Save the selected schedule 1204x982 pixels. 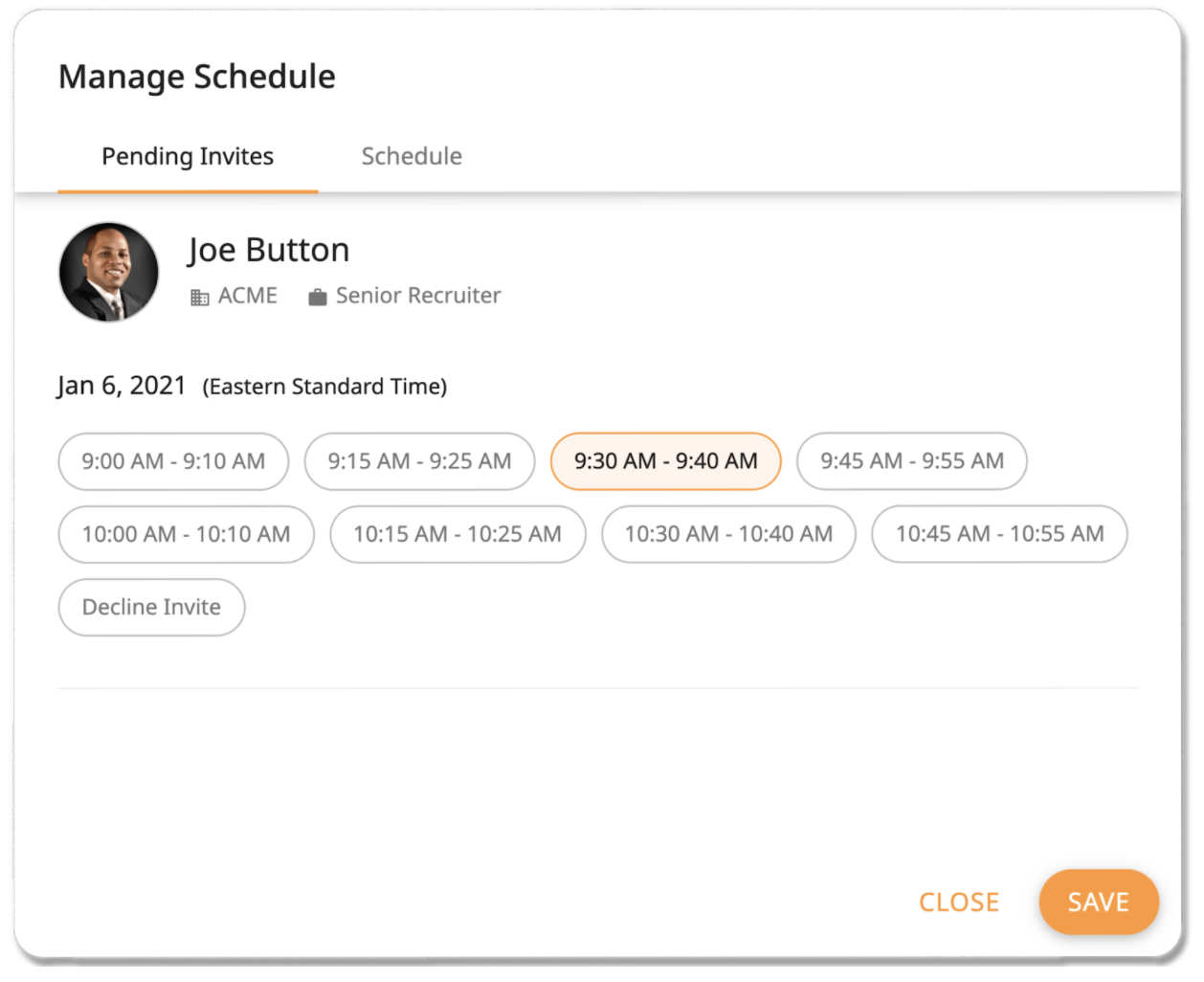coord(1098,902)
